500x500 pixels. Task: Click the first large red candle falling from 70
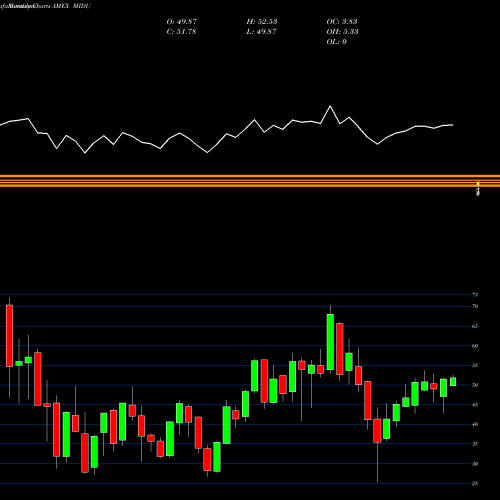[9, 336]
